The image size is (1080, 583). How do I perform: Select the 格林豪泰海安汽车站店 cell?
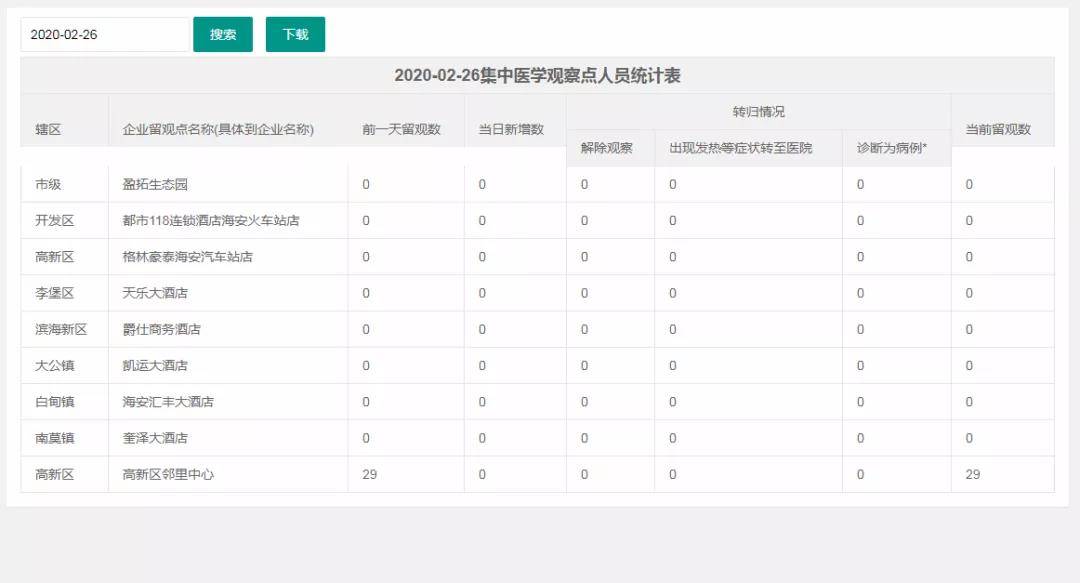point(187,257)
